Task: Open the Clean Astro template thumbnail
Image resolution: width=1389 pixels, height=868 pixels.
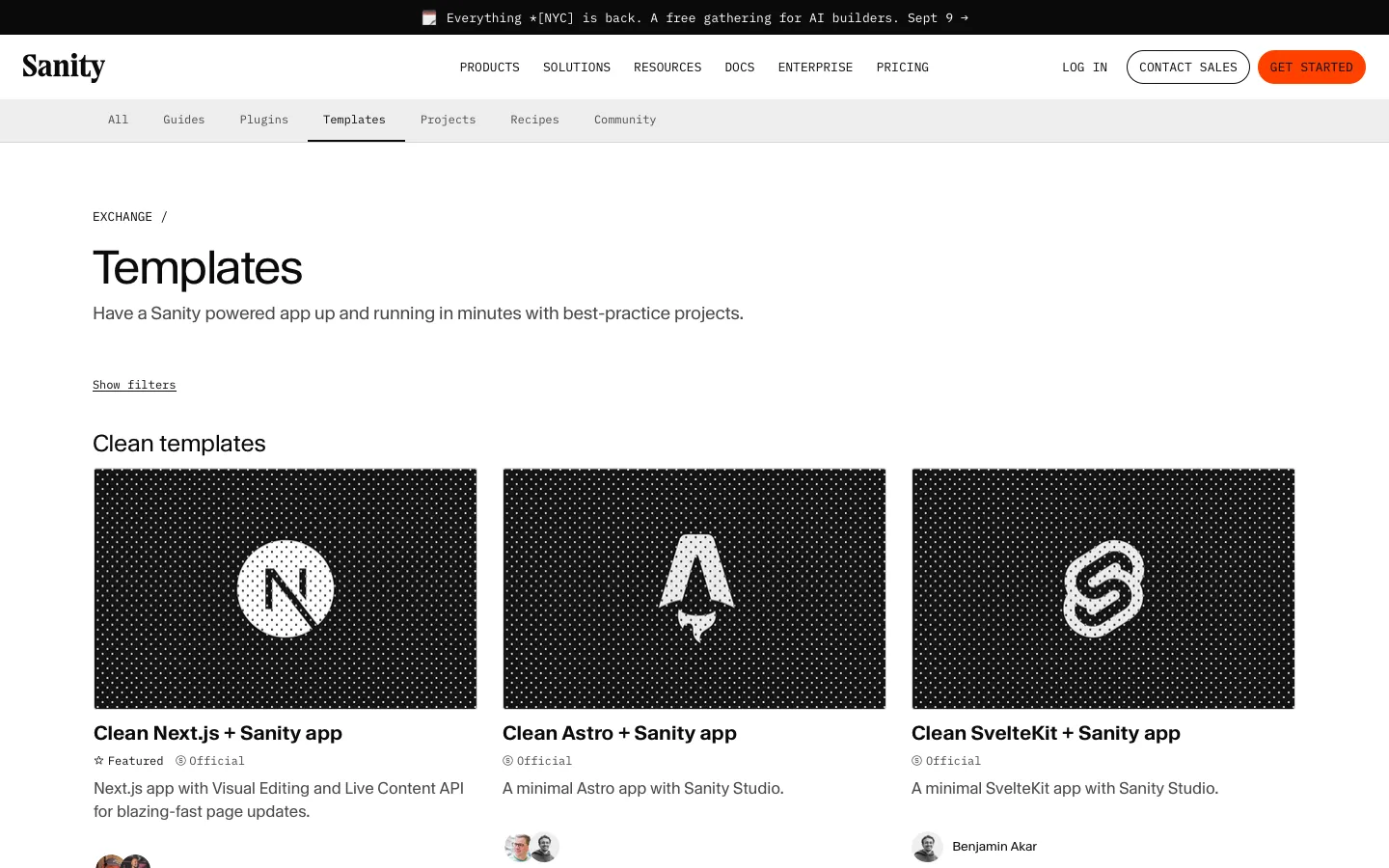Action: coord(694,589)
